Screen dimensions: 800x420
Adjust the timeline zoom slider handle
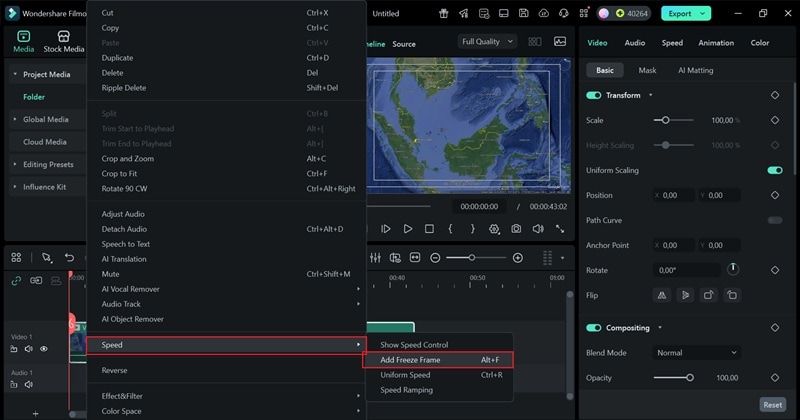pyautogui.click(x=472, y=258)
